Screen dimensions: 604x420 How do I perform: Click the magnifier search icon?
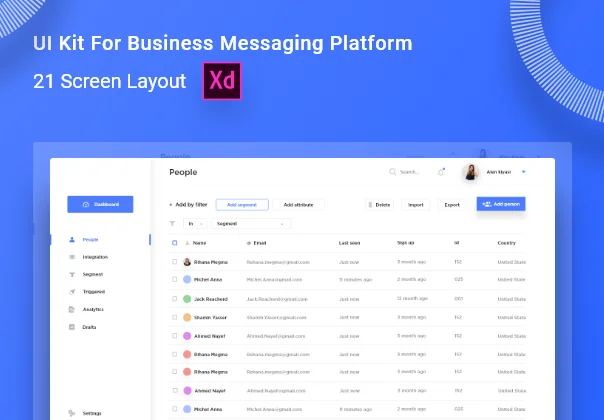pos(392,172)
